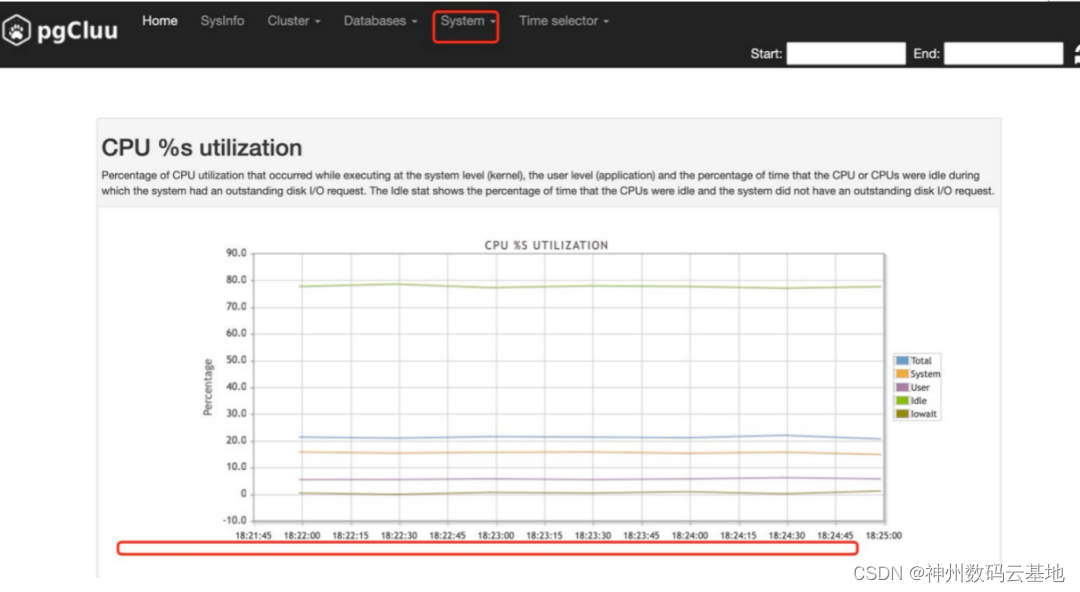Toggle the User series in legend
The image size is (1080, 592).
coord(913,387)
